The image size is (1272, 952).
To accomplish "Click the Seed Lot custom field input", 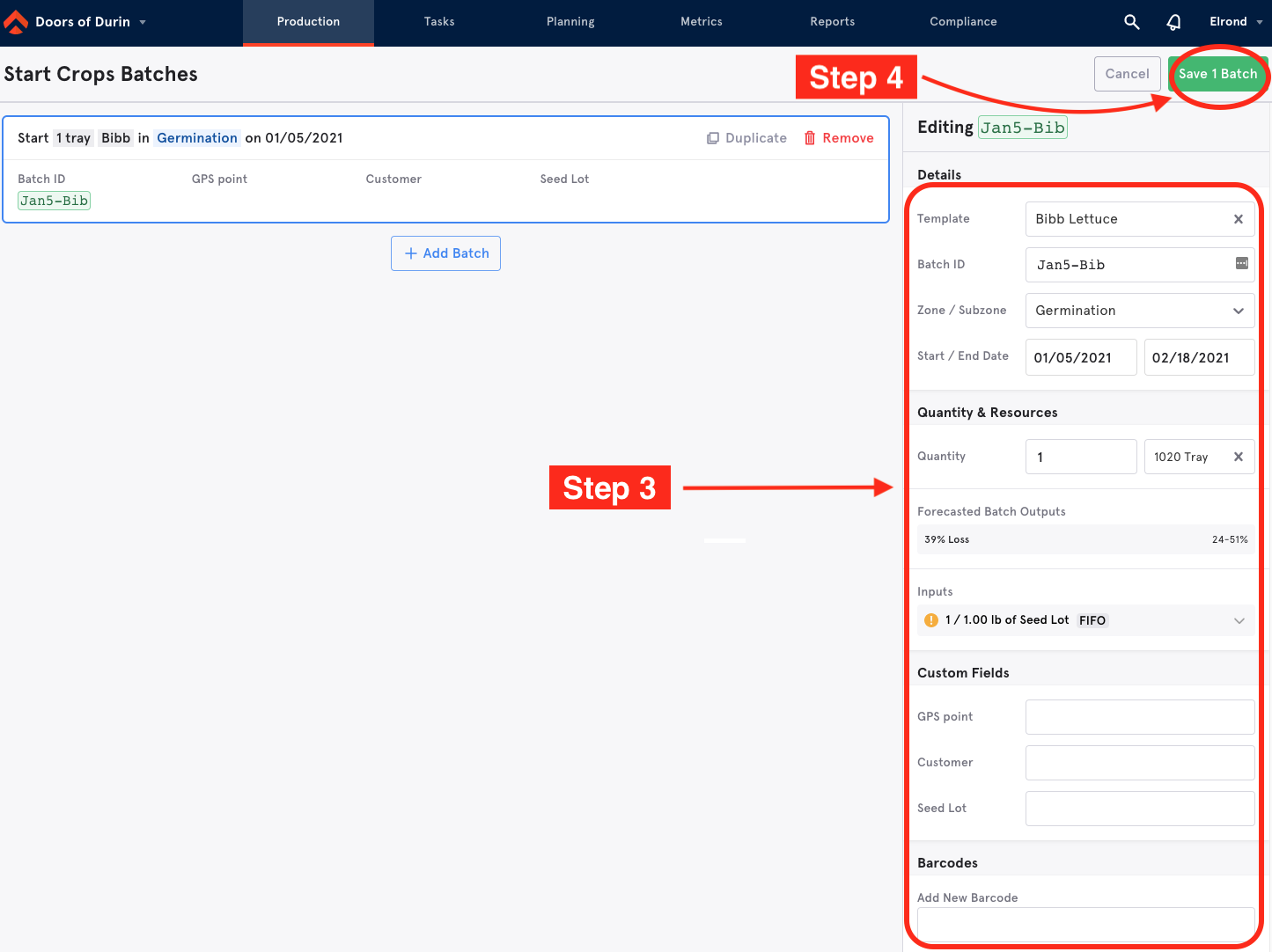I will [1140, 809].
